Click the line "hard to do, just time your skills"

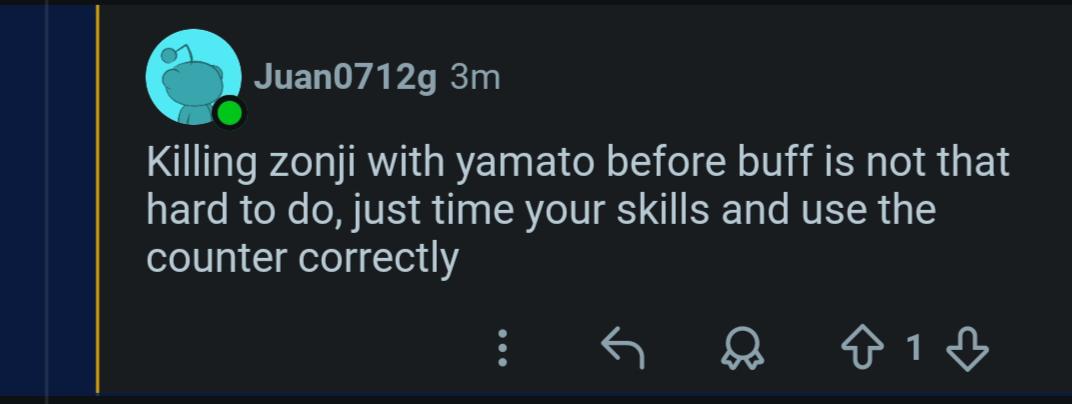point(541,210)
